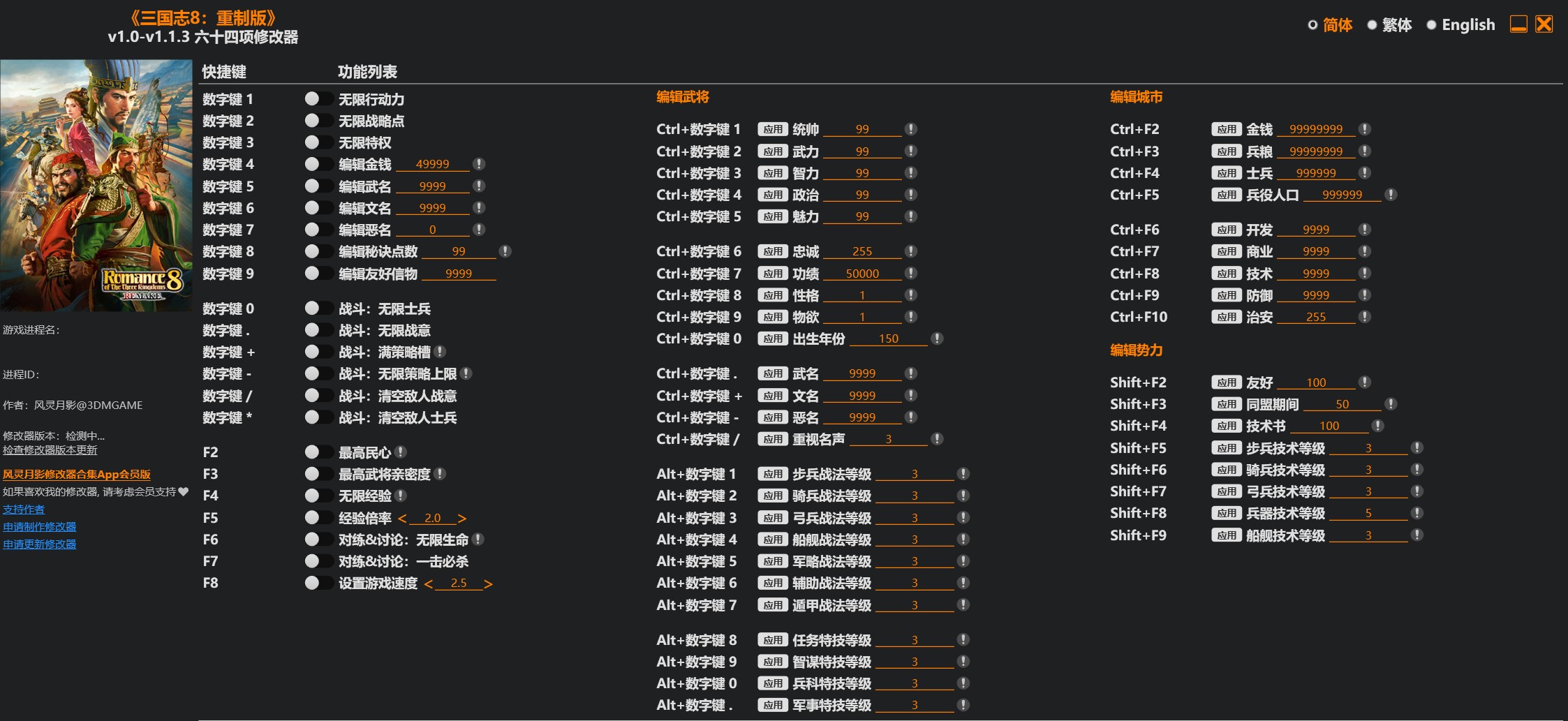Click info icon beside 友好 value
Image resolution: width=1568 pixels, height=721 pixels.
1365,382
